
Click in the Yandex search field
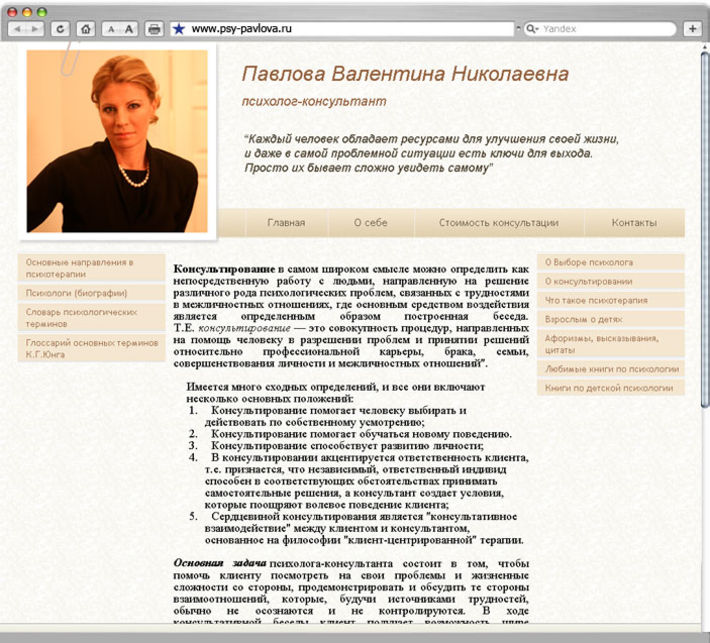(x=600, y=29)
